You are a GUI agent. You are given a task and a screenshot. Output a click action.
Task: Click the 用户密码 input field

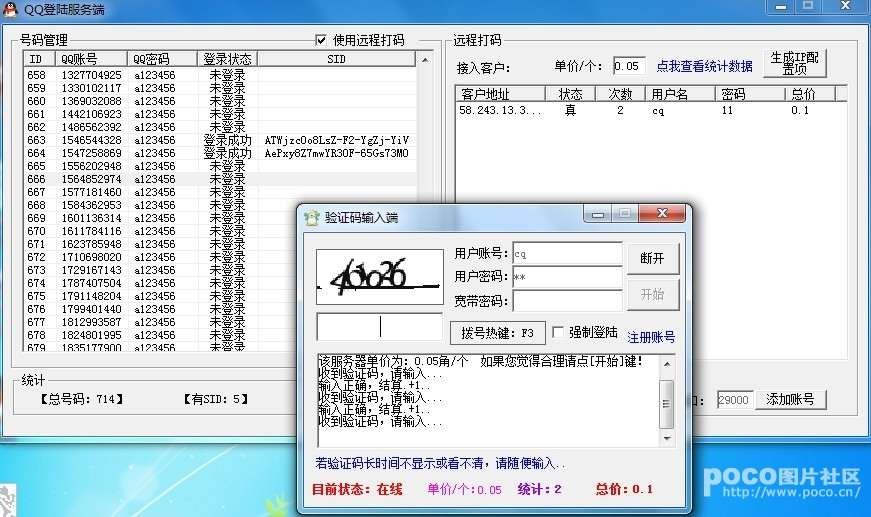pos(567,277)
